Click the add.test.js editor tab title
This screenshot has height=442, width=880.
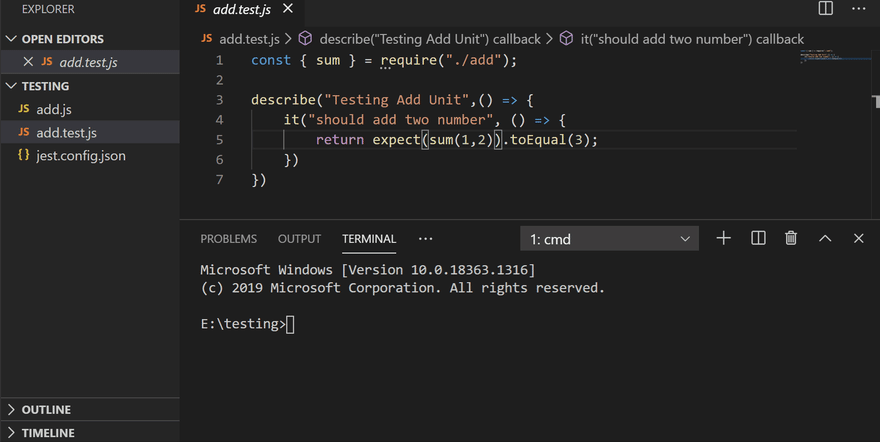[x=242, y=9]
